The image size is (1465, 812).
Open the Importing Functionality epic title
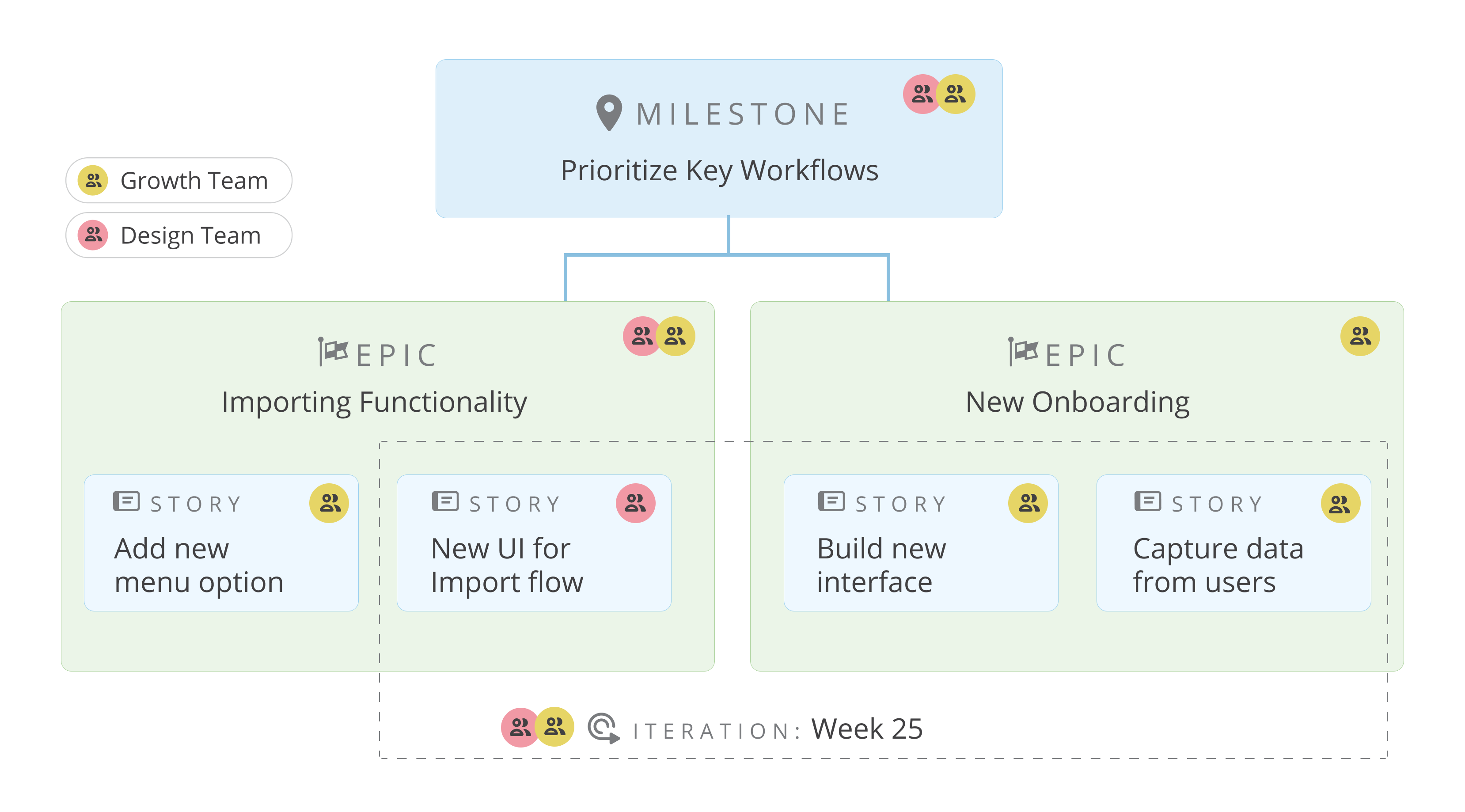click(x=374, y=402)
